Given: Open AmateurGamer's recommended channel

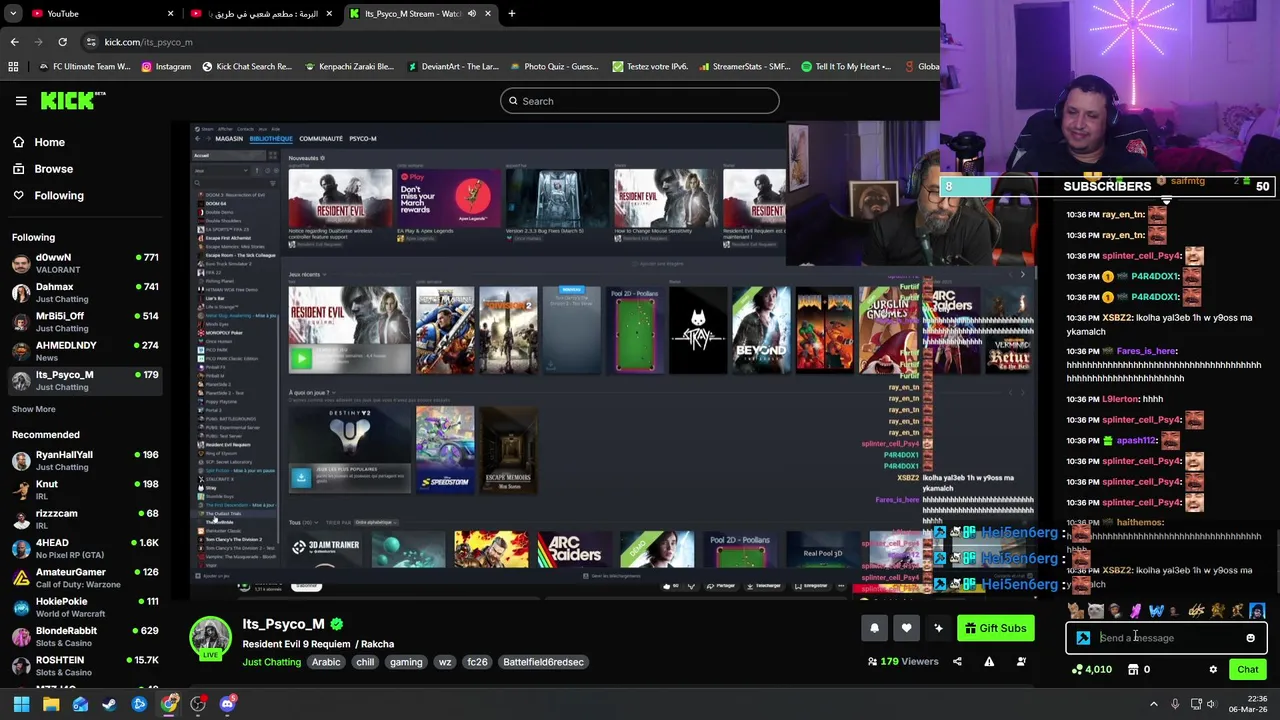Looking at the screenshot, I should pos(85,578).
